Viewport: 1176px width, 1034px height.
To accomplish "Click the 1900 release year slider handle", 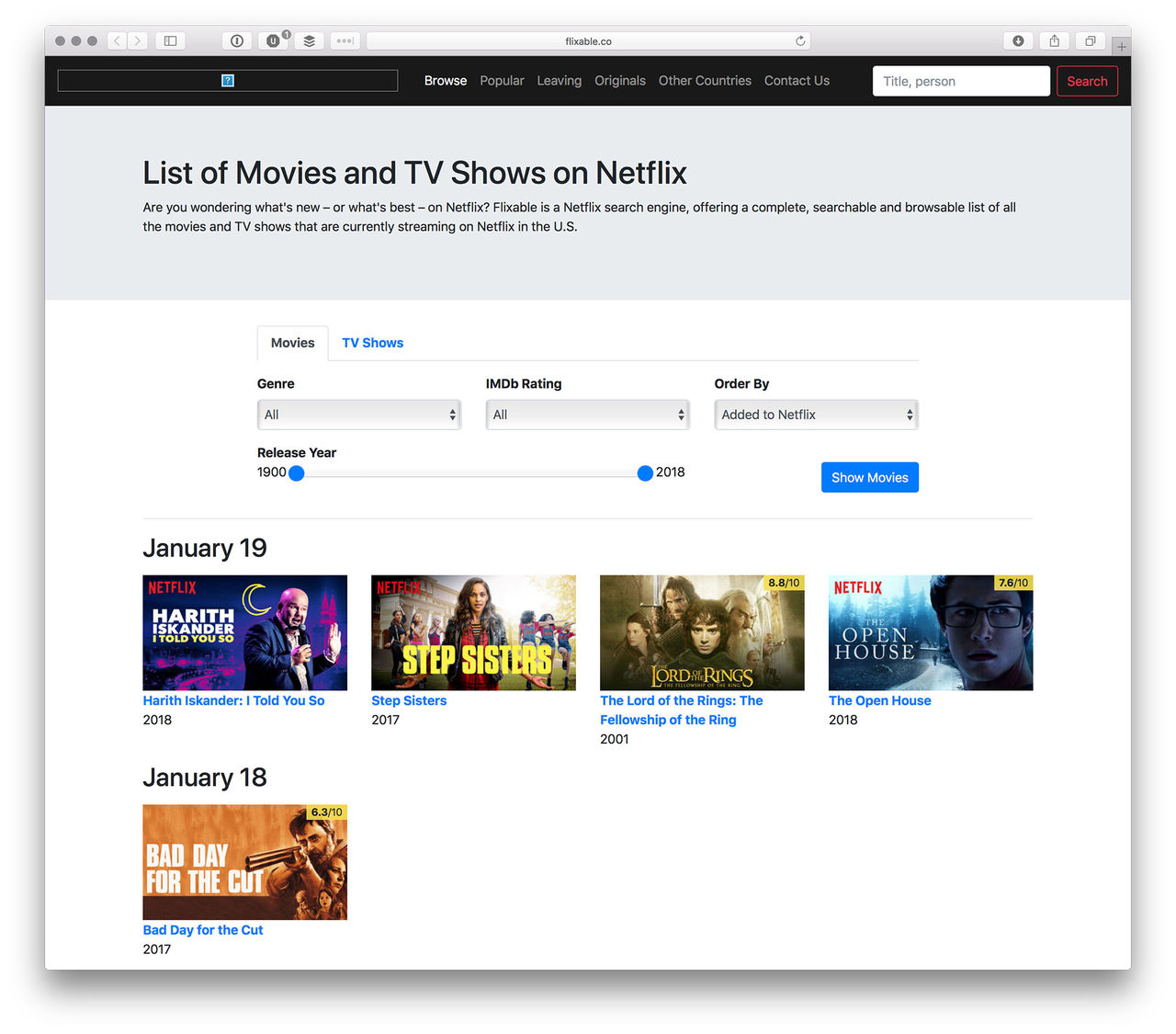I will pyautogui.click(x=296, y=473).
